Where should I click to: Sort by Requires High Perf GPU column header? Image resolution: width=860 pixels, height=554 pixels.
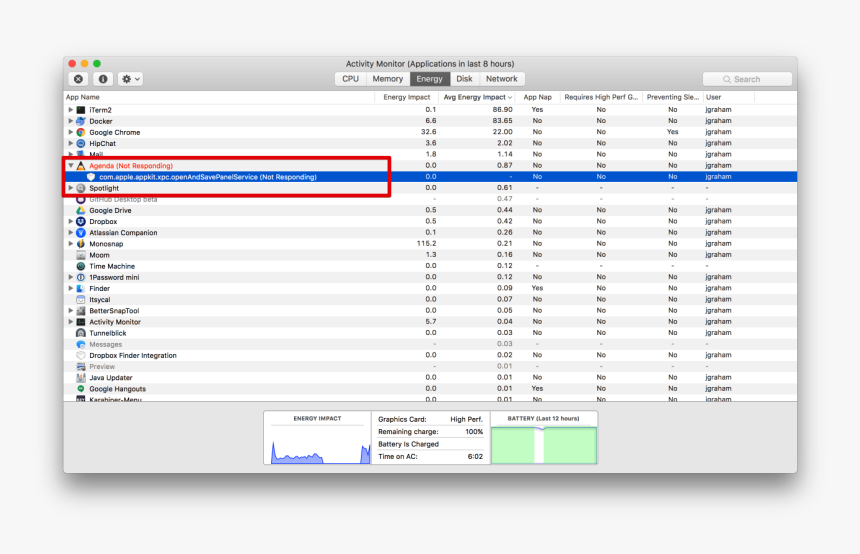pyautogui.click(x=601, y=97)
